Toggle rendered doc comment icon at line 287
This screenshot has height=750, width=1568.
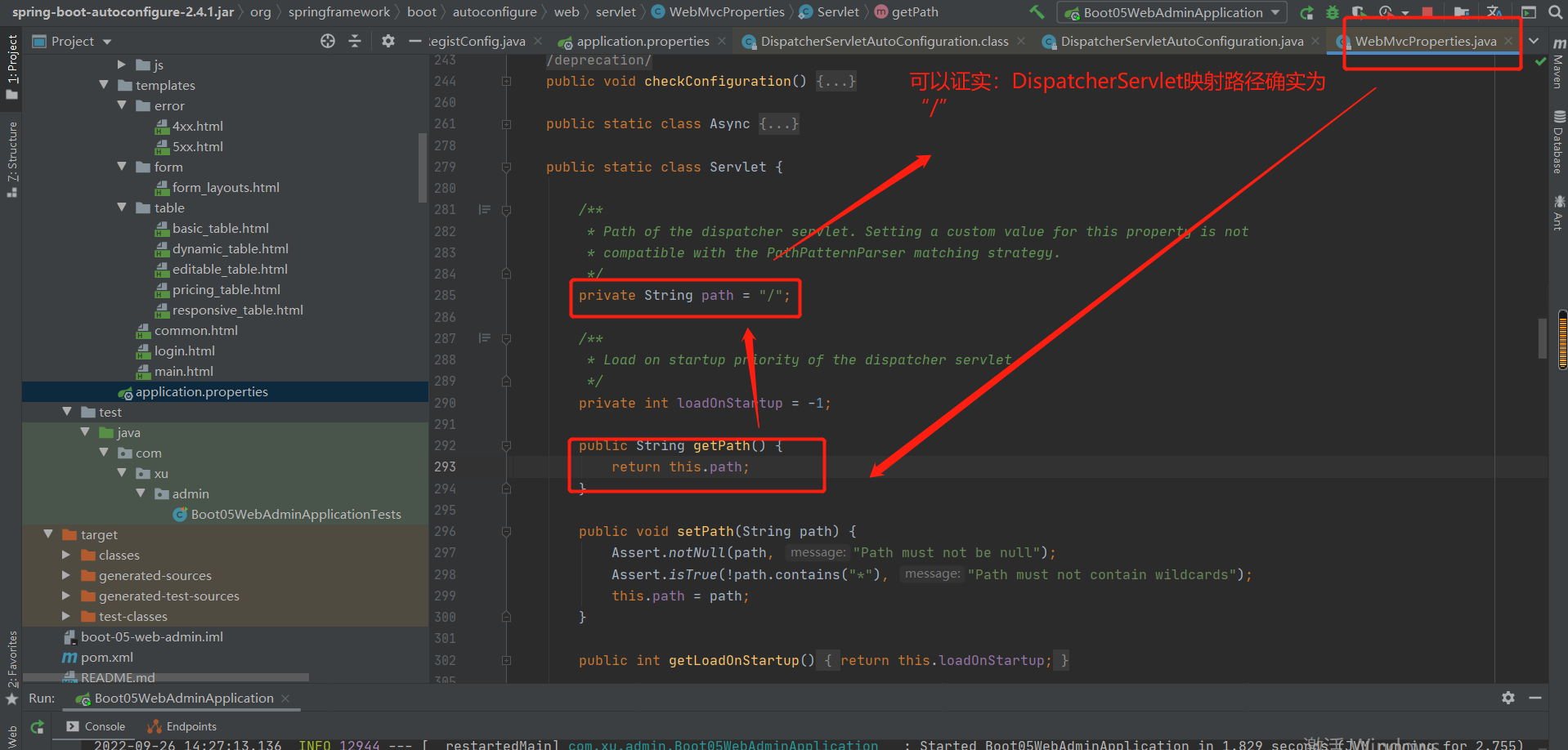click(485, 338)
